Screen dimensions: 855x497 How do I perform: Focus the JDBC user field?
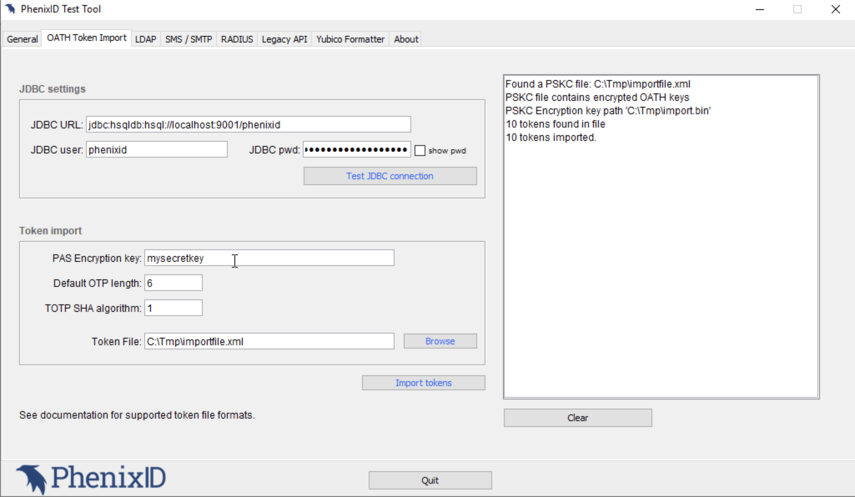(x=156, y=149)
